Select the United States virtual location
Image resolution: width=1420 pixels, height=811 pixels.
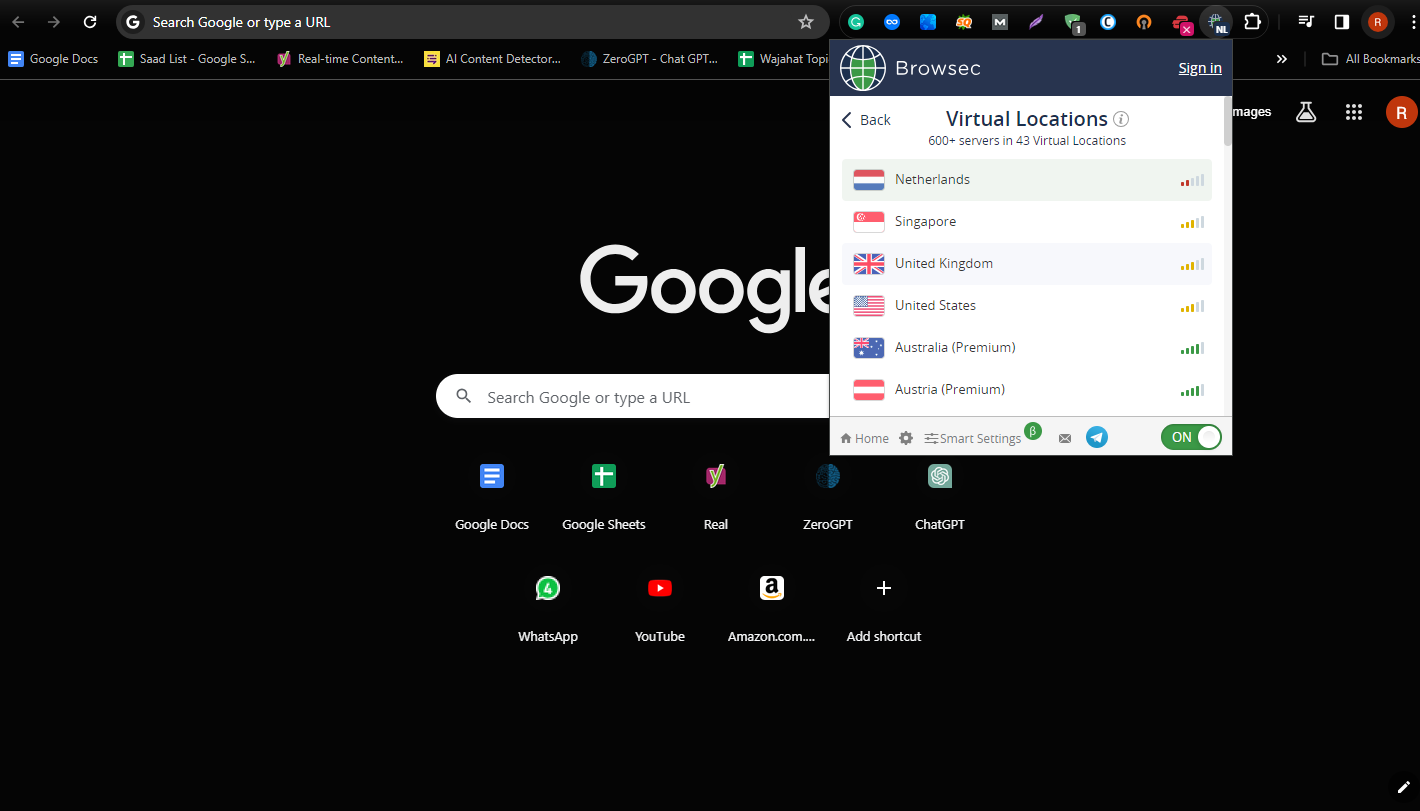coord(1027,306)
